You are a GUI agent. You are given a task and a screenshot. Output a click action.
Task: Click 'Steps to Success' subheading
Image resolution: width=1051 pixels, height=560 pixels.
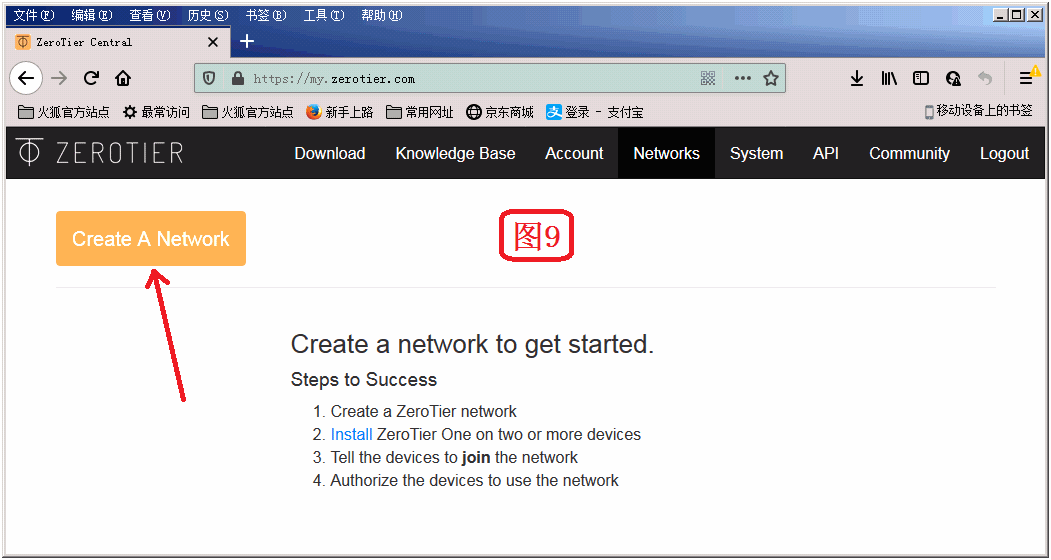364,380
